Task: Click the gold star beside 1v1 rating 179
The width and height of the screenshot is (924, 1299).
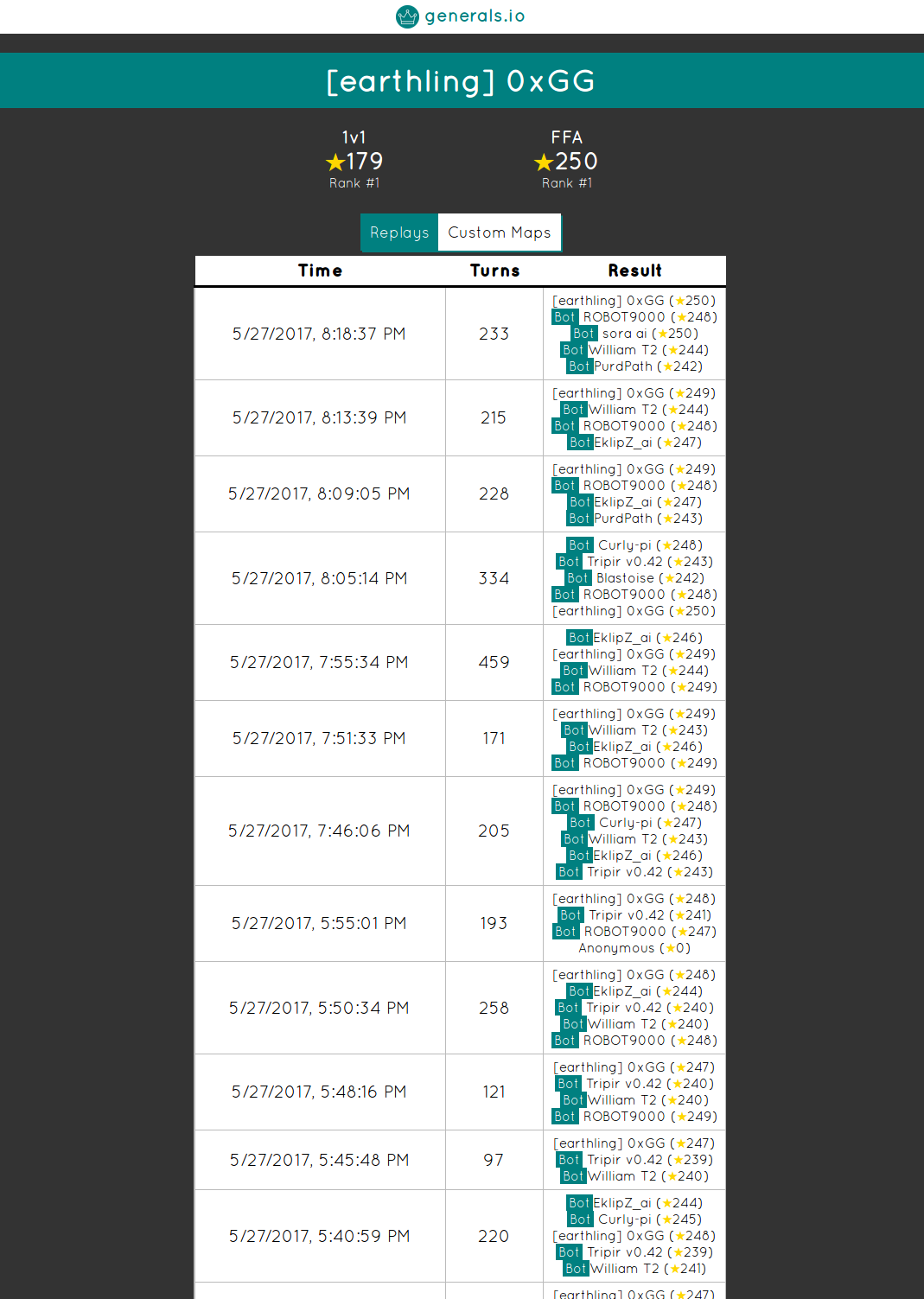Action: 335,162
